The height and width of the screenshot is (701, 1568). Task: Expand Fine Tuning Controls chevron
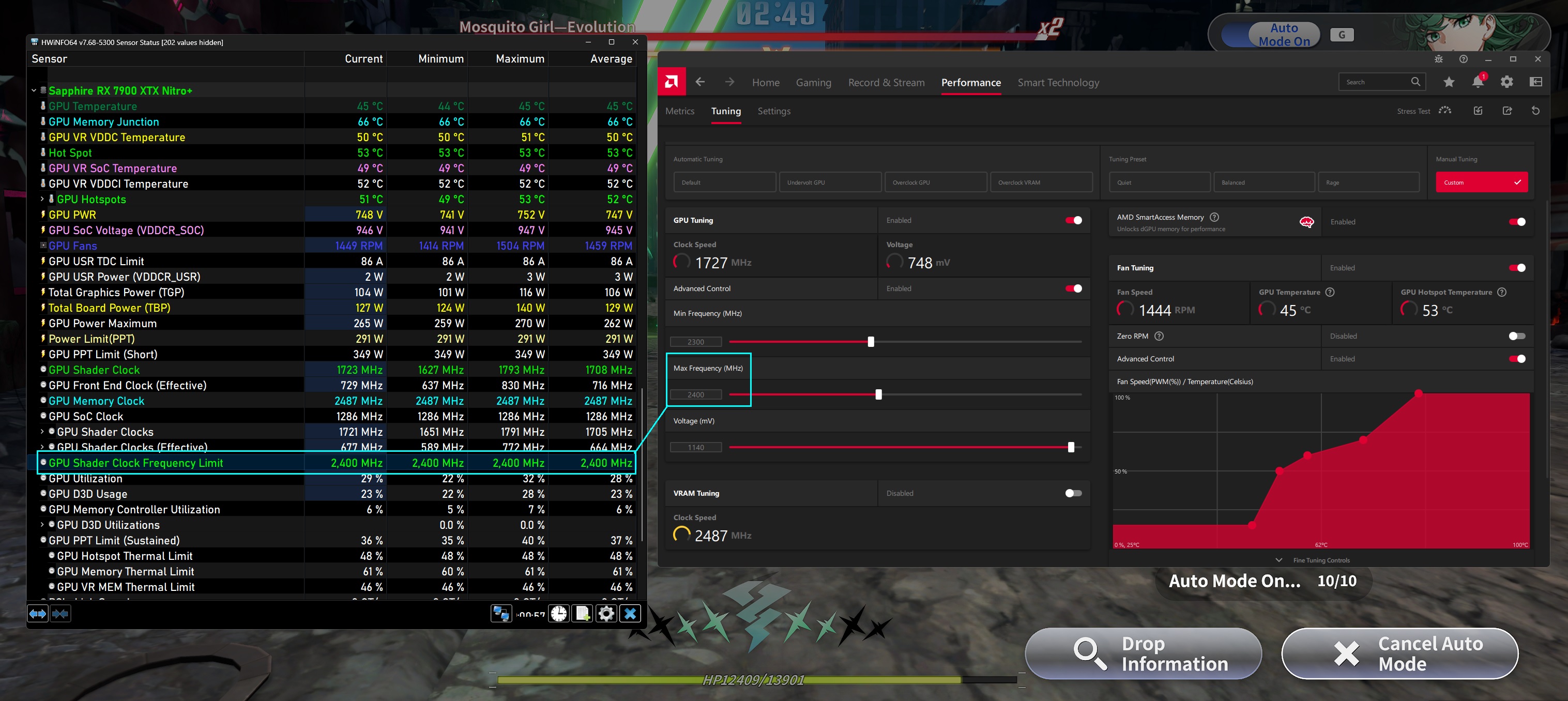coord(1279,560)
